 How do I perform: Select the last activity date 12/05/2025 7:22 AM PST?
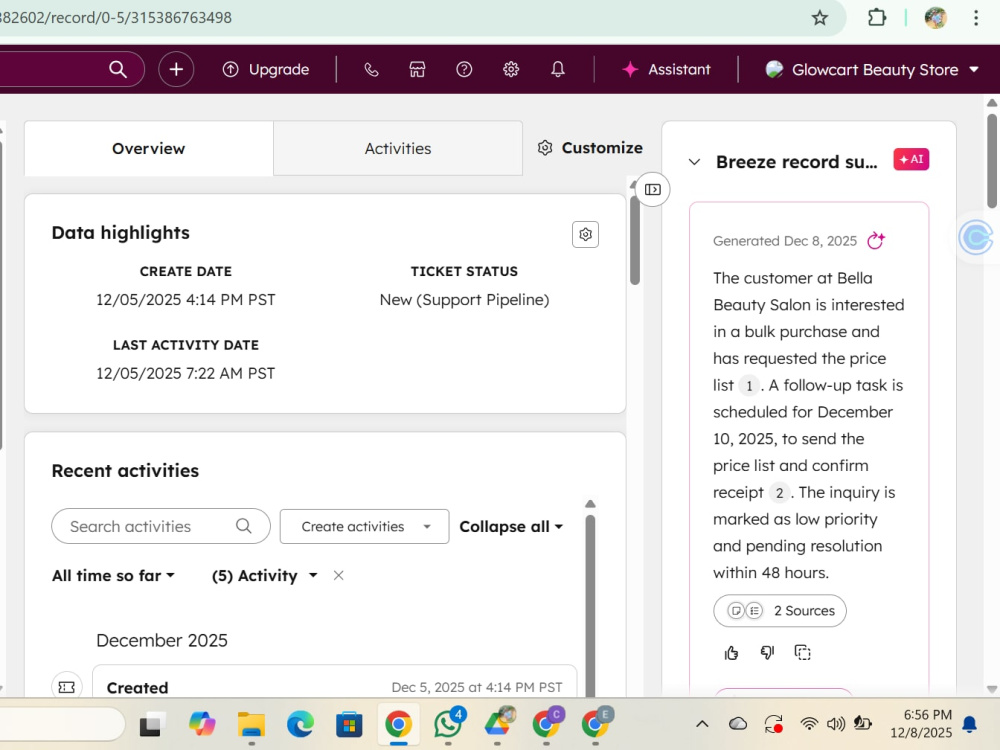pyautogui.click(x=186, y=373)
